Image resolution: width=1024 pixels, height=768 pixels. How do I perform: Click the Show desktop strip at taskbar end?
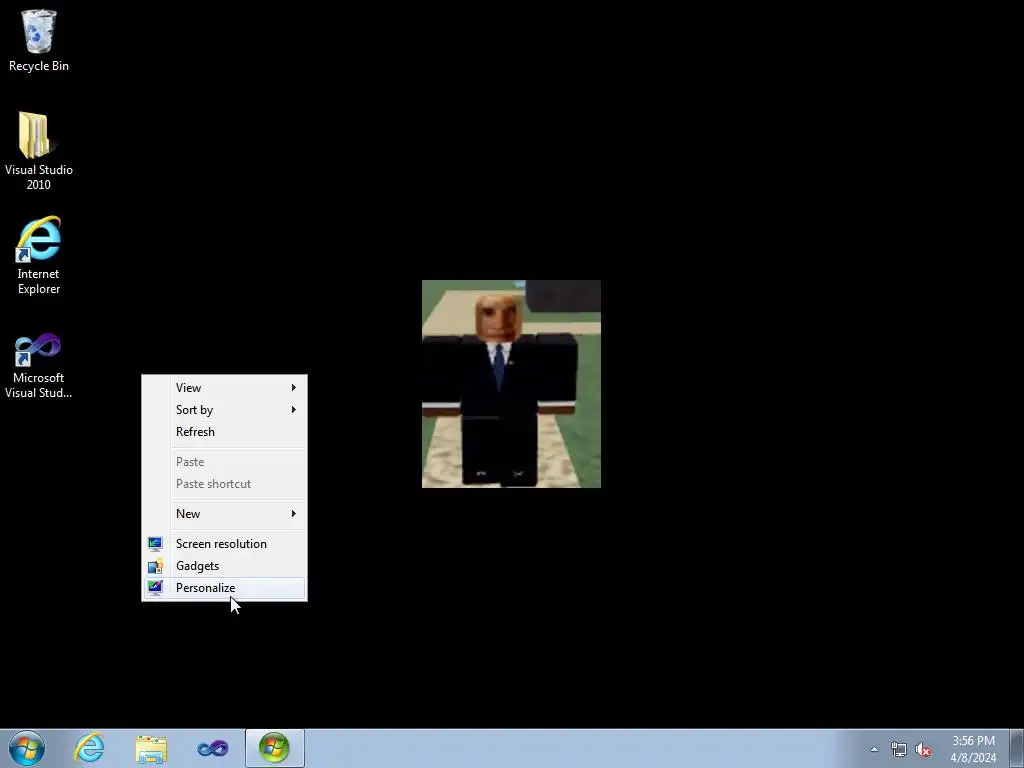[x=1017, y=748]
